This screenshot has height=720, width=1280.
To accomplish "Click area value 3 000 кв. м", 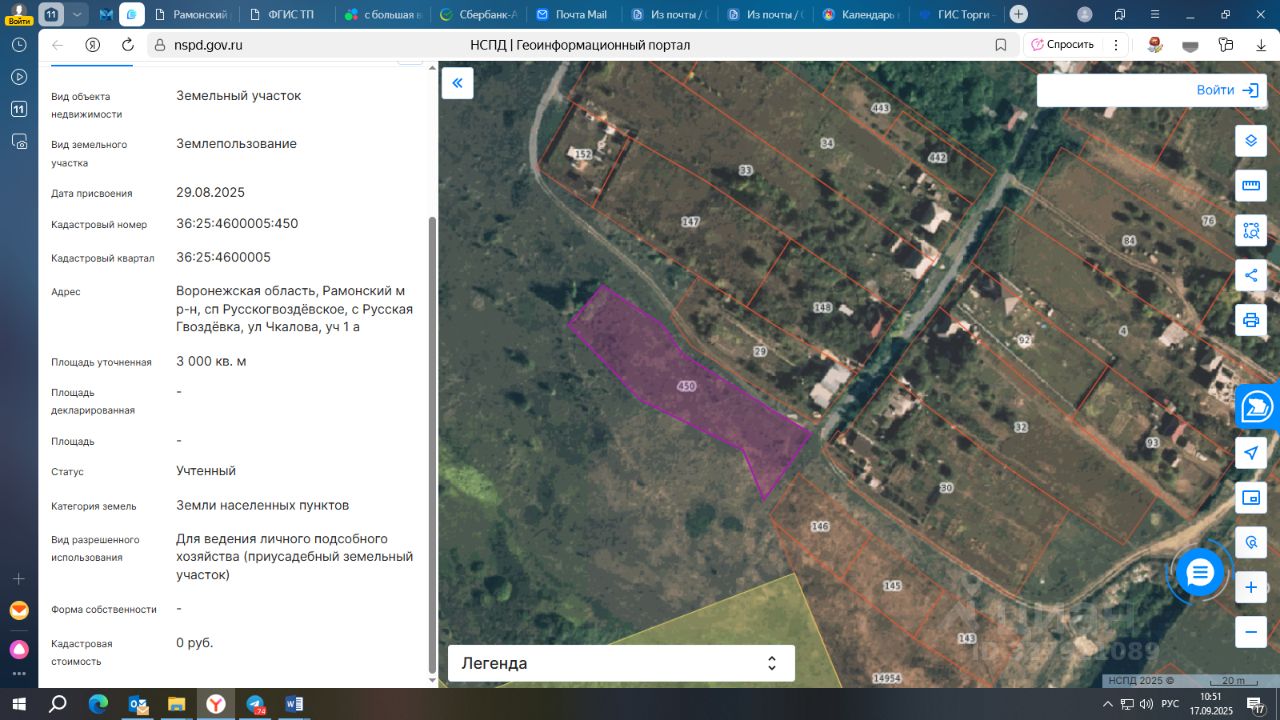I will coord(211,361).
